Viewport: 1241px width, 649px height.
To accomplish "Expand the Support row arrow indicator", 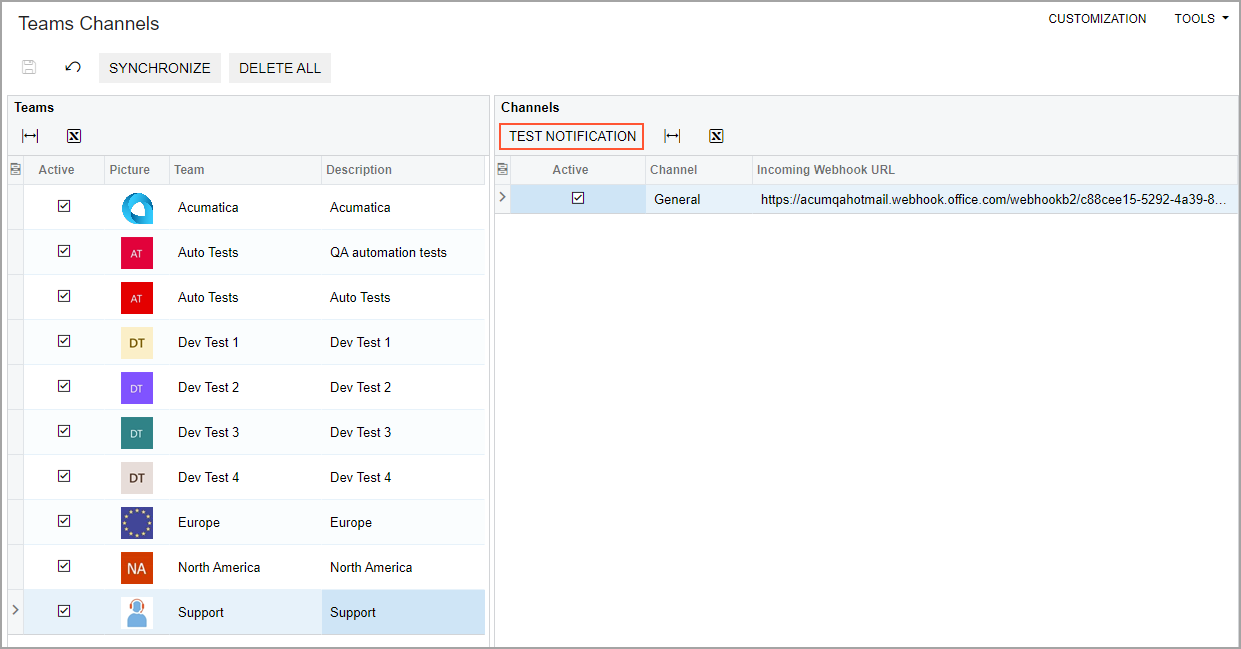I will pyautogui.click(x=14, y=609).
